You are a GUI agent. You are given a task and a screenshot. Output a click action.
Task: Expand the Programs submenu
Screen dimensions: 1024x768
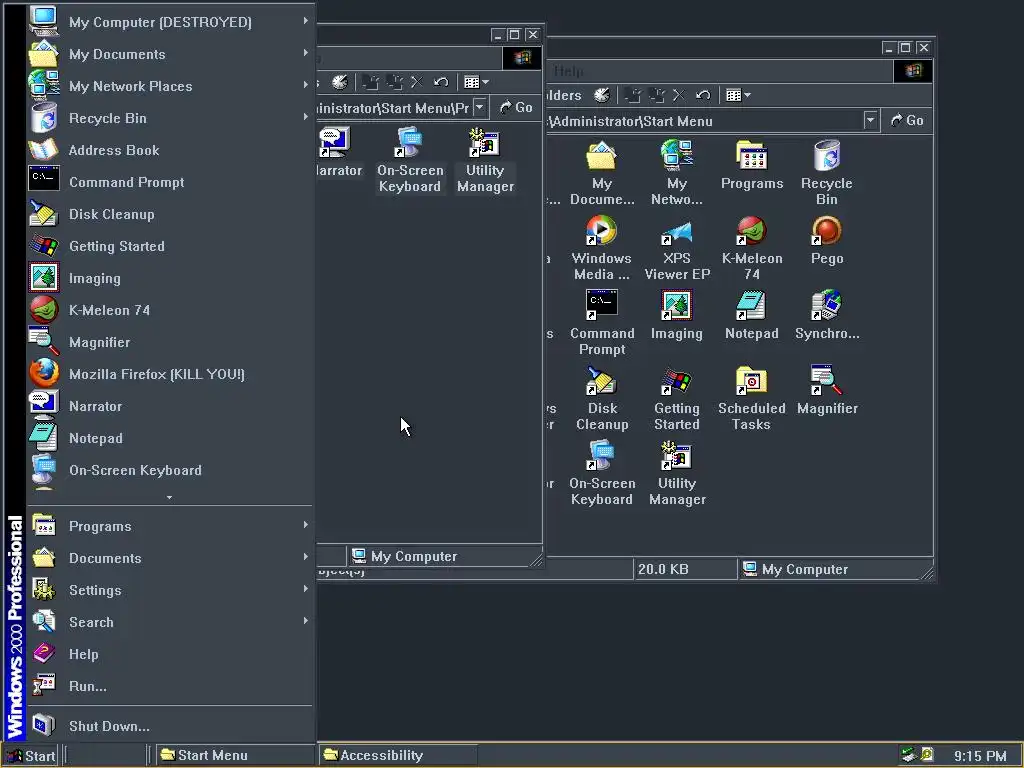(170, 526)
